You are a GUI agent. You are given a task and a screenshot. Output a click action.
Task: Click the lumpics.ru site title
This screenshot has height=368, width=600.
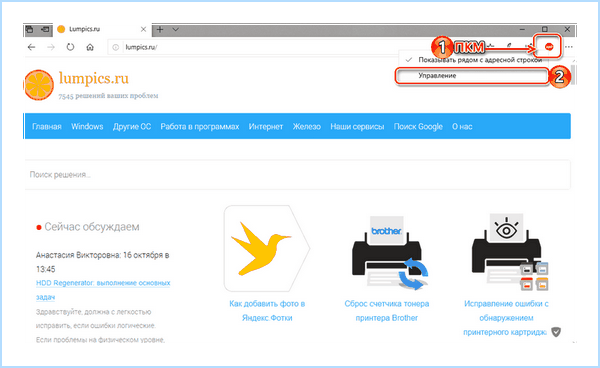[94, 78]
